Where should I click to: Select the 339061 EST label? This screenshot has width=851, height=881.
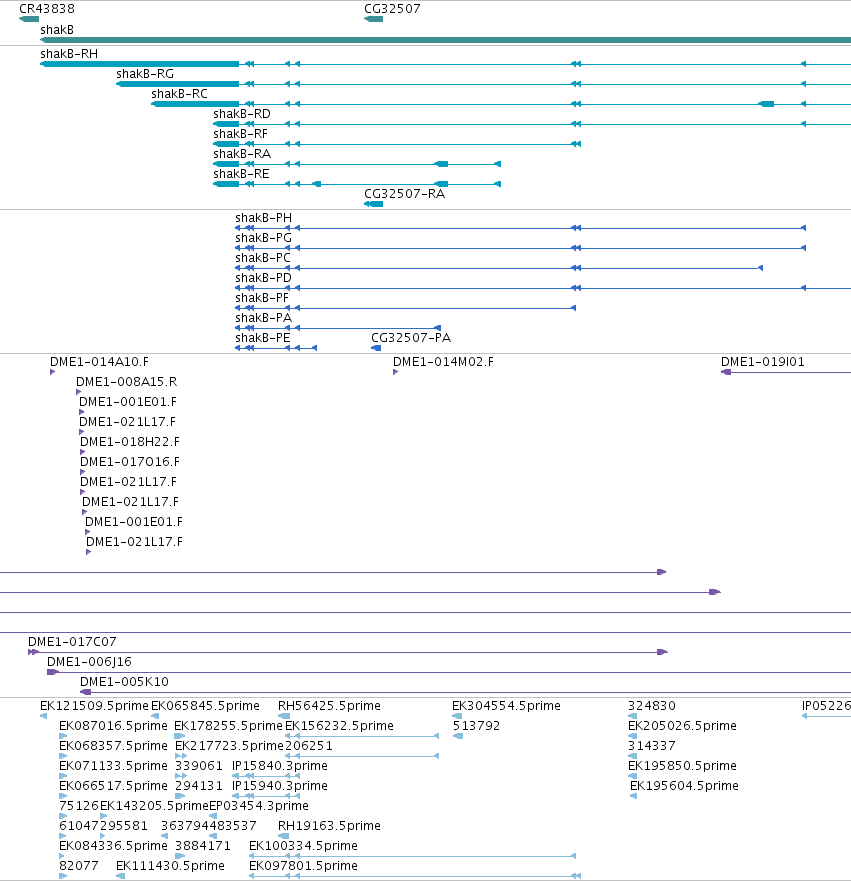pyautogui.click(x=199, y=766)
